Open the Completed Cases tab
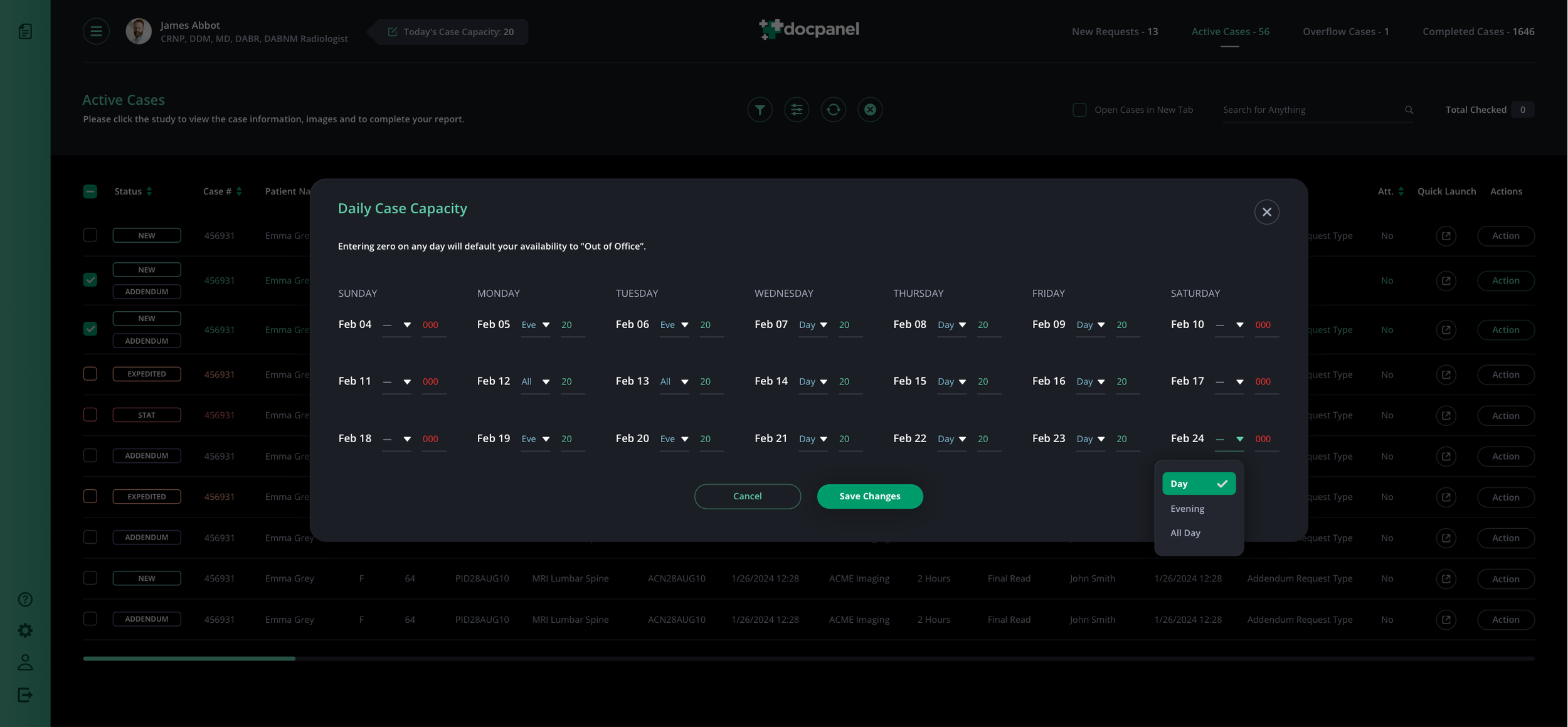Screen dimensions: 1568x727 pyautogui.click(x=1478, y=31)
